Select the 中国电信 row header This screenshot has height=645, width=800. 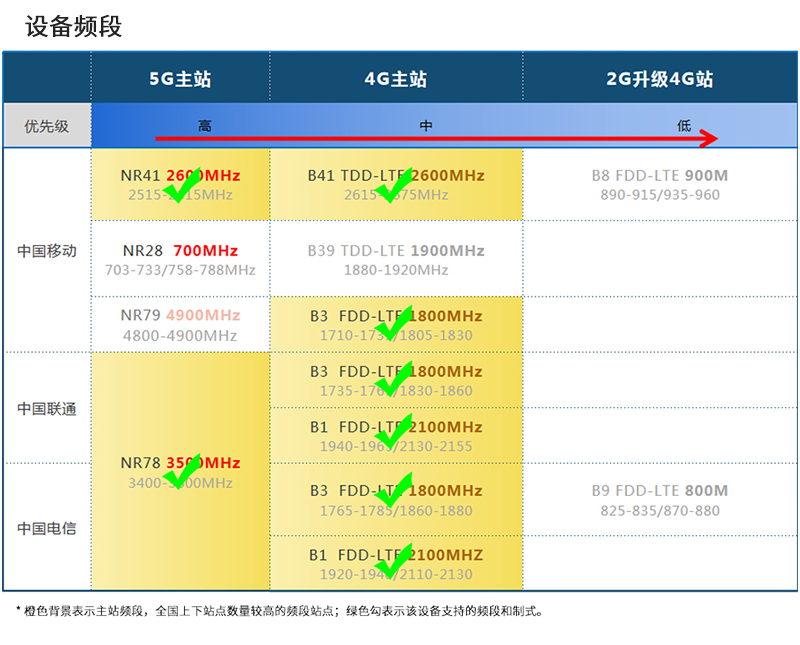click(x=47, y=528)
